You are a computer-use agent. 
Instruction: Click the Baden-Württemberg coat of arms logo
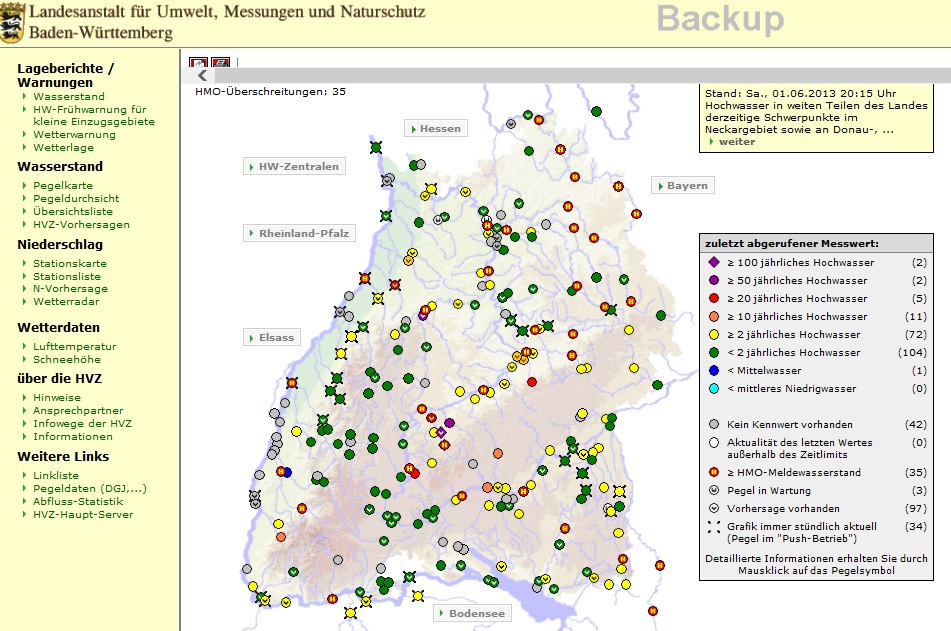click(13, 22)
